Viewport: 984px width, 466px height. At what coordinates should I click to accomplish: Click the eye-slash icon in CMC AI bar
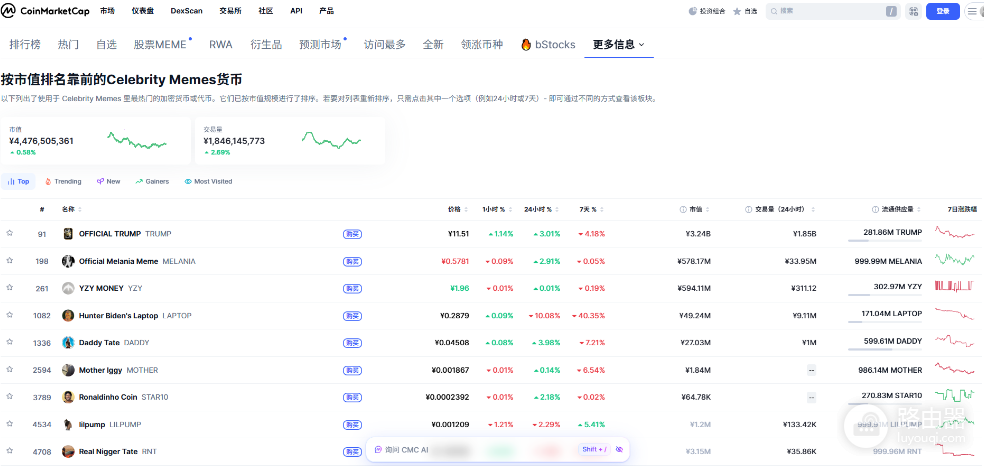click(x=619, y=450)
